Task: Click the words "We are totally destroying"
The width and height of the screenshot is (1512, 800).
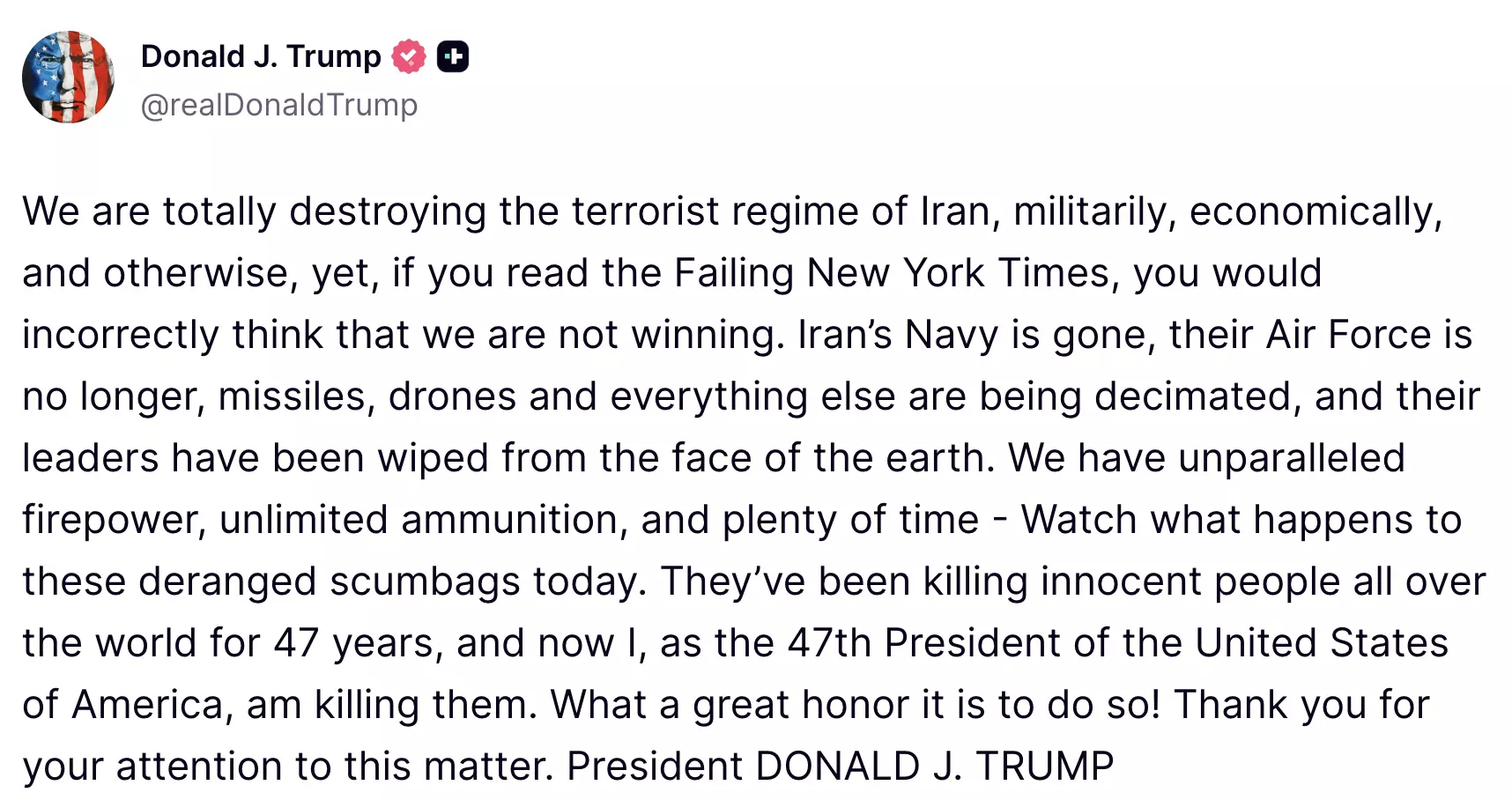Action: tap(254, 211)
